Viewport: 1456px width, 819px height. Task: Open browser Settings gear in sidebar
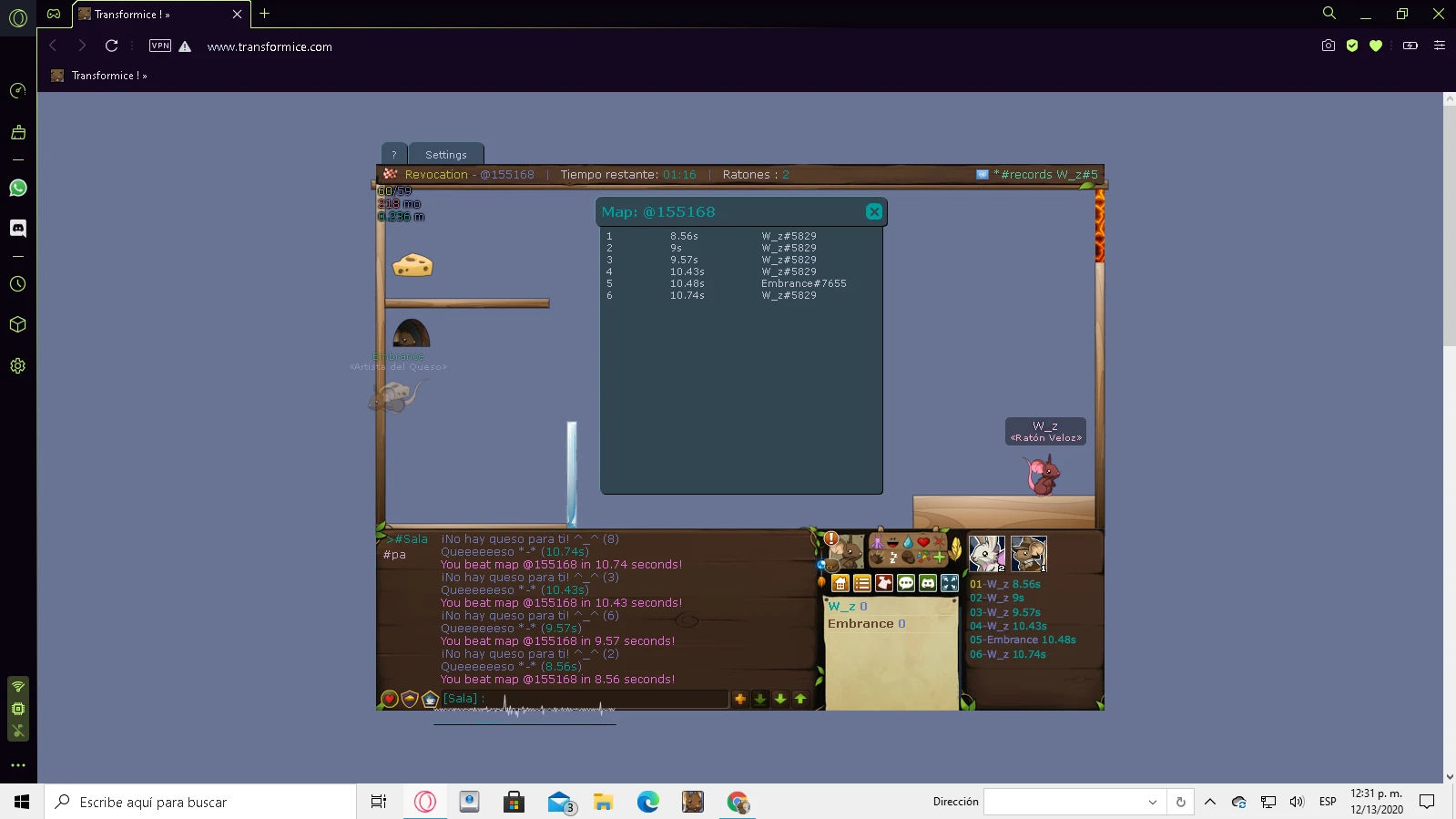(17, 366)
